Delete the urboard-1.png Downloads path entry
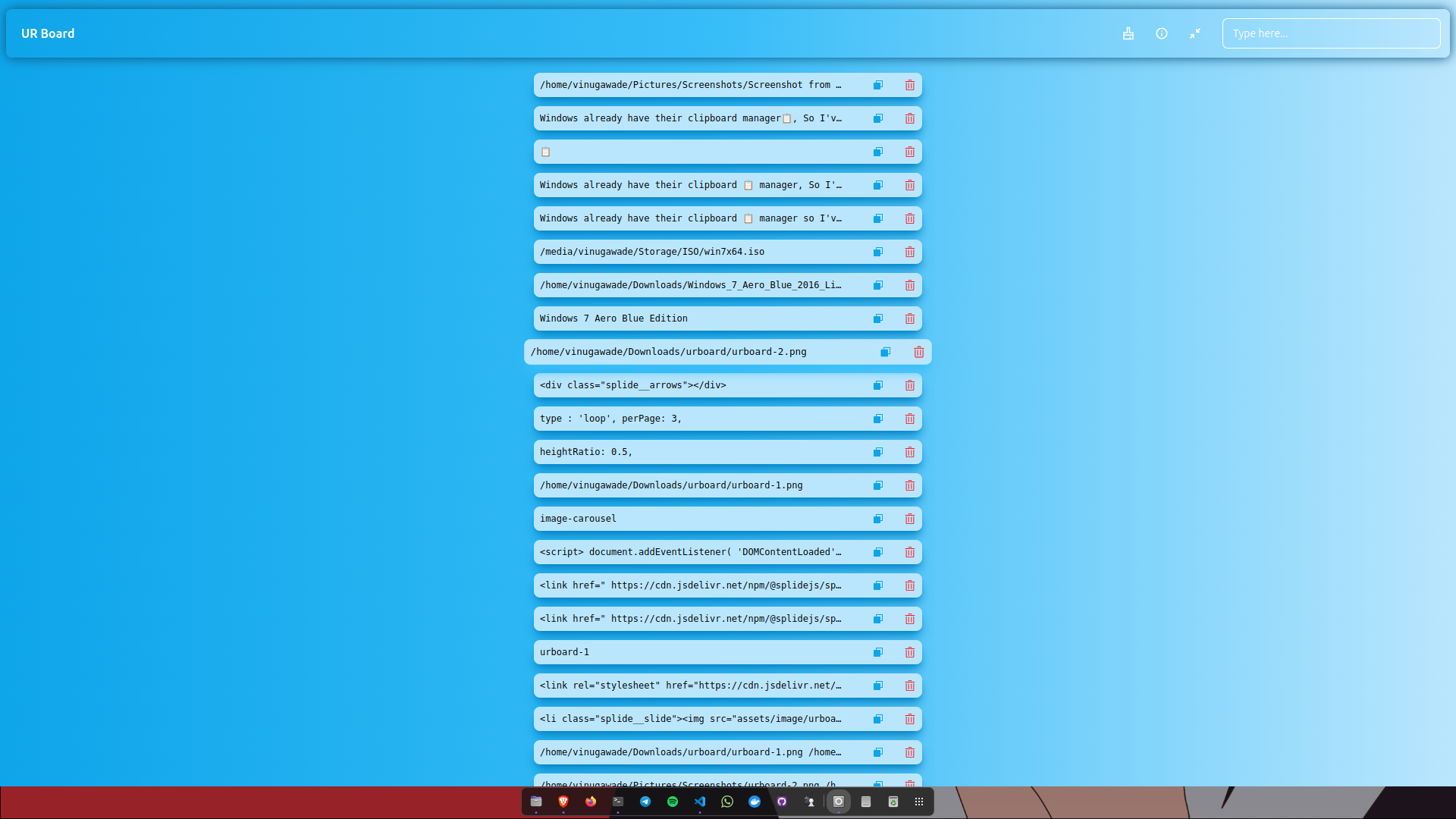 [x=910, y=485]
